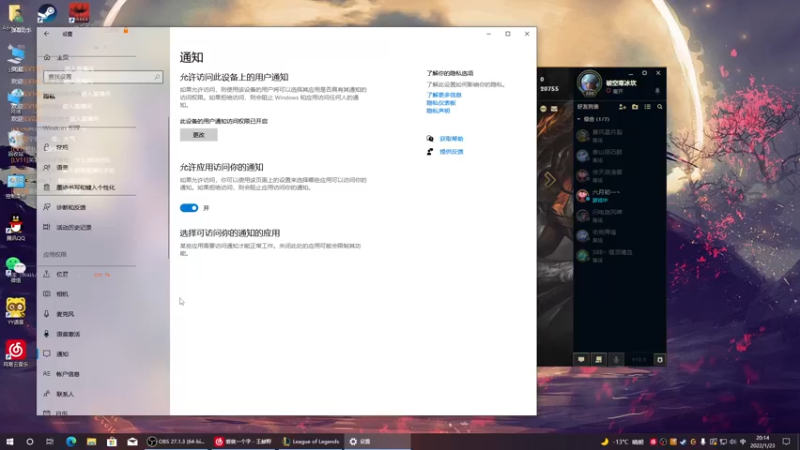Open the 网易云音乐 desktop shortcut

pyautogui.click(x=16, y=353)
